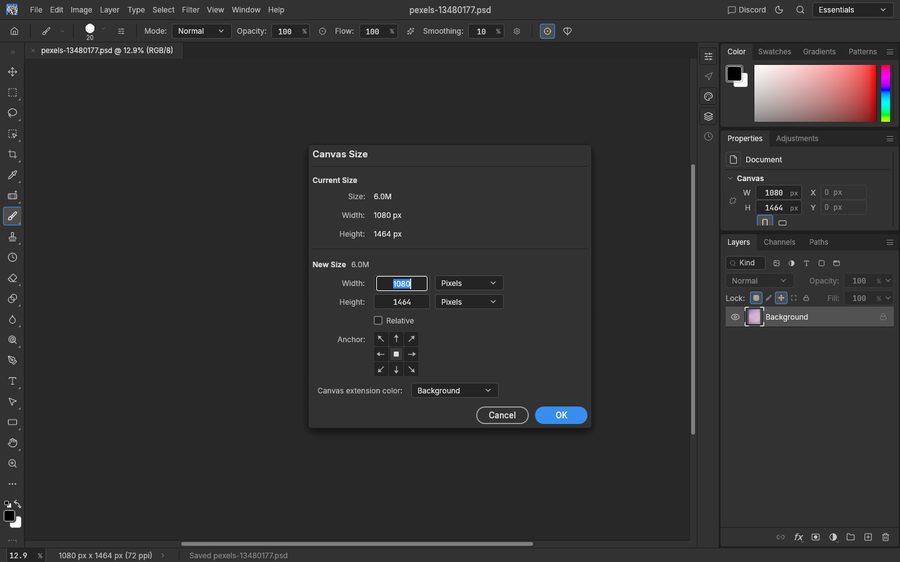Open Canvas extension color dropdown
900x562 pixels.
pyautogui.click(x=455, y=391)
